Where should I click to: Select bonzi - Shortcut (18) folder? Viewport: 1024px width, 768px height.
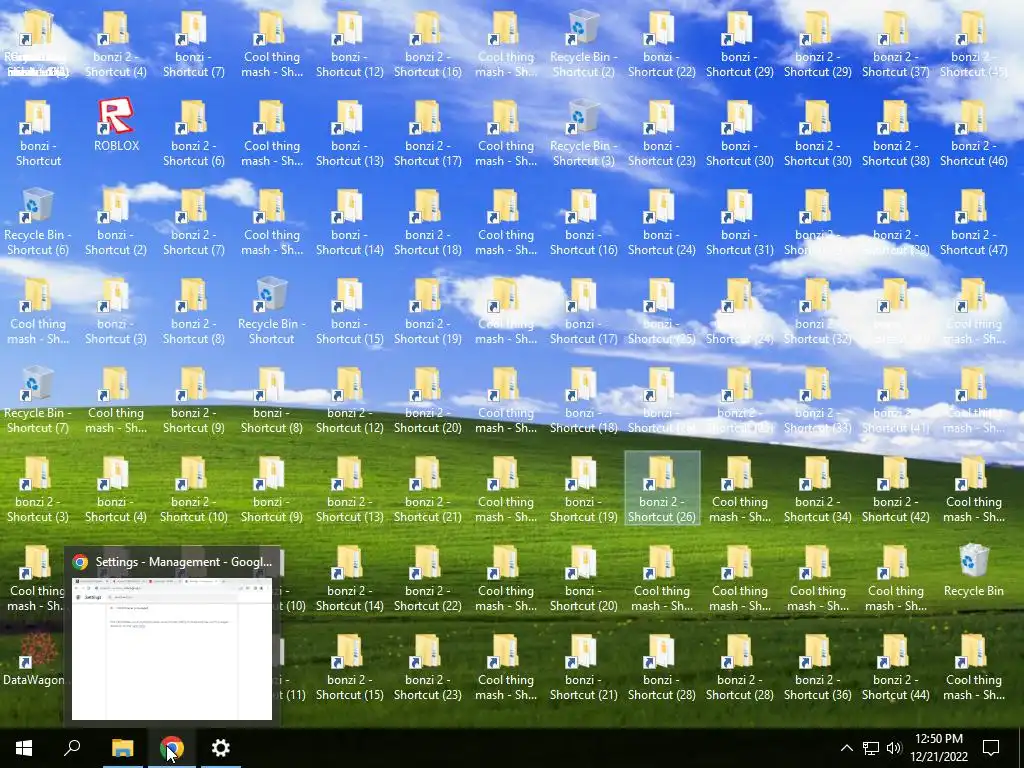click(x=584, y=400)
